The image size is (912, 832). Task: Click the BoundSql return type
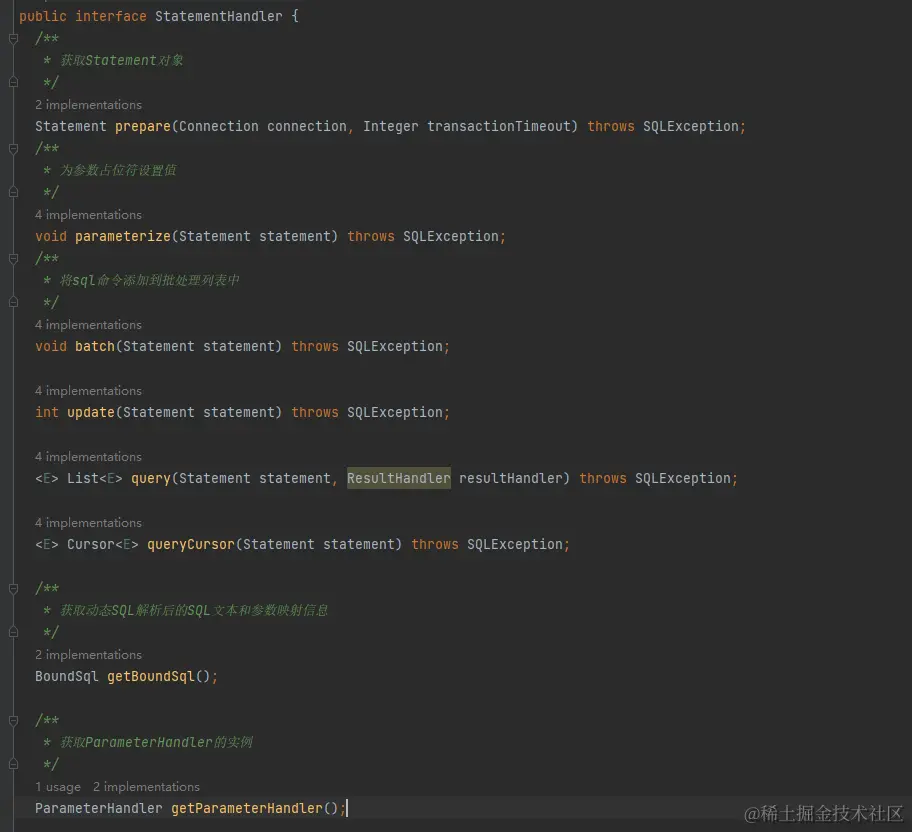tap(67, 677)
